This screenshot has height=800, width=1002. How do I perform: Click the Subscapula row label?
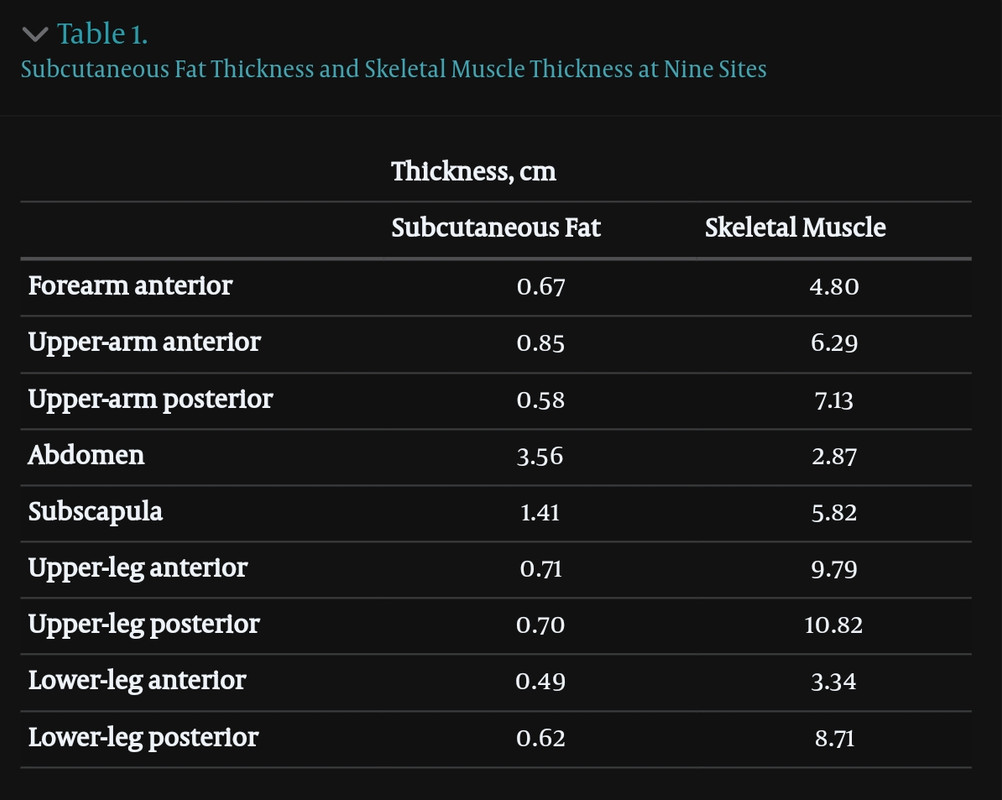coord(95,512)
